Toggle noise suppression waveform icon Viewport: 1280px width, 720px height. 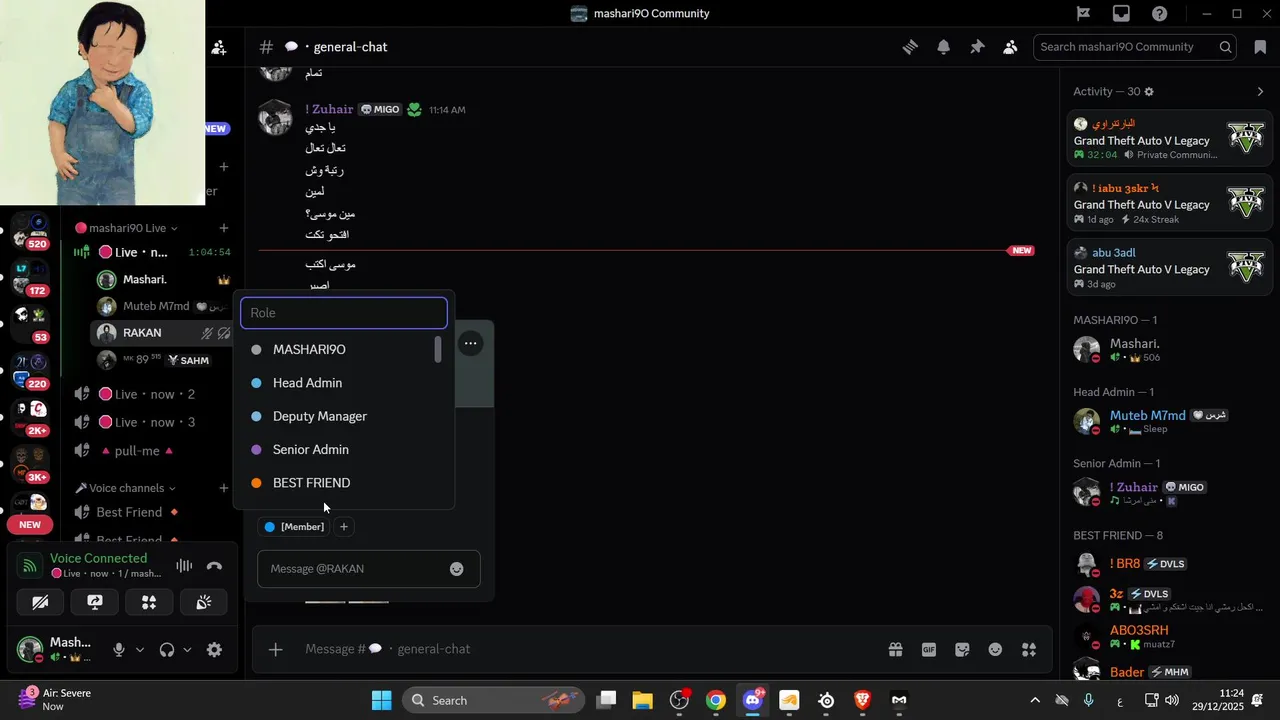point(184,566)
